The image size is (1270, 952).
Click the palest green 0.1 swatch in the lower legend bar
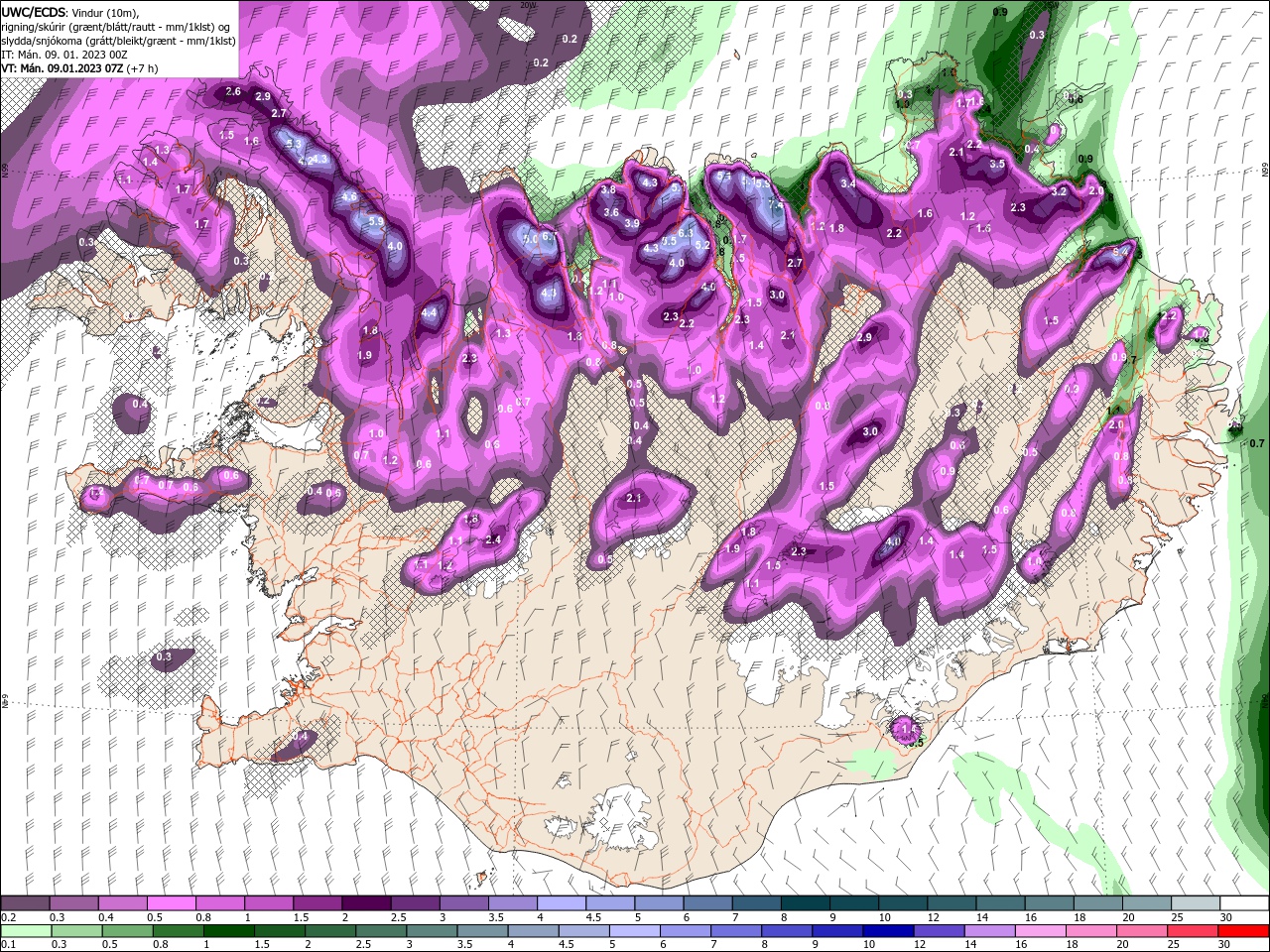coord(27,931)
